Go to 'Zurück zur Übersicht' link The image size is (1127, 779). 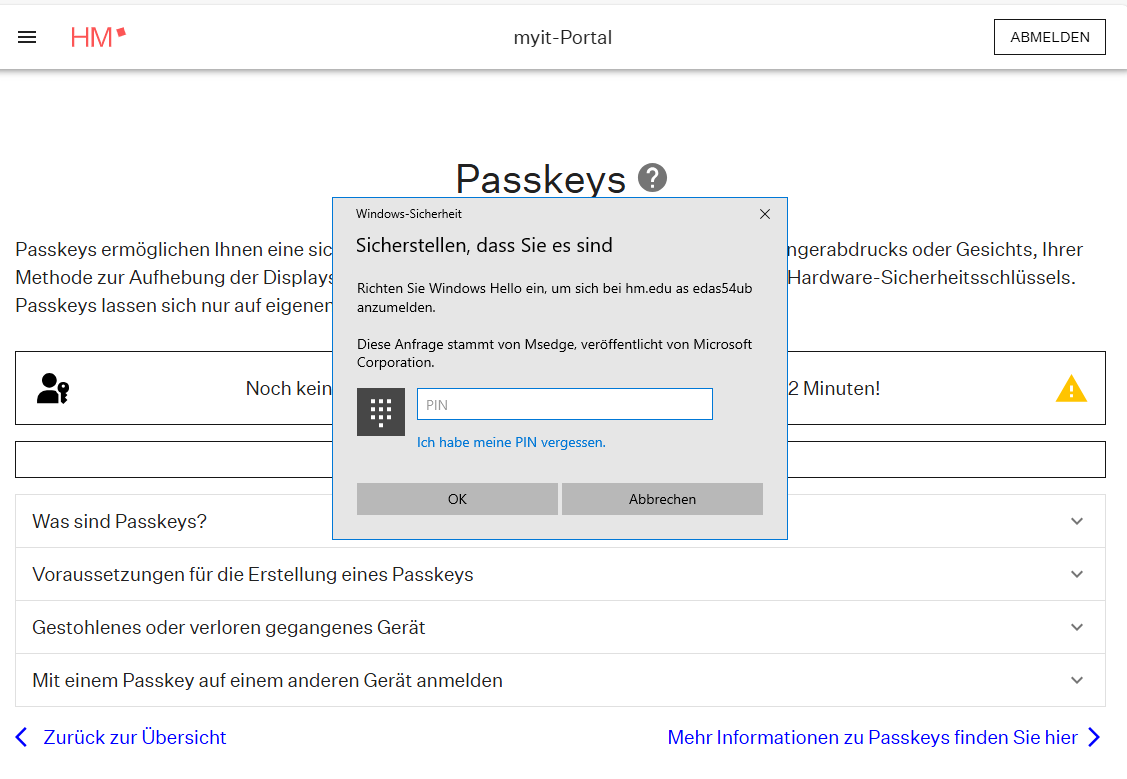pos(135,737)
